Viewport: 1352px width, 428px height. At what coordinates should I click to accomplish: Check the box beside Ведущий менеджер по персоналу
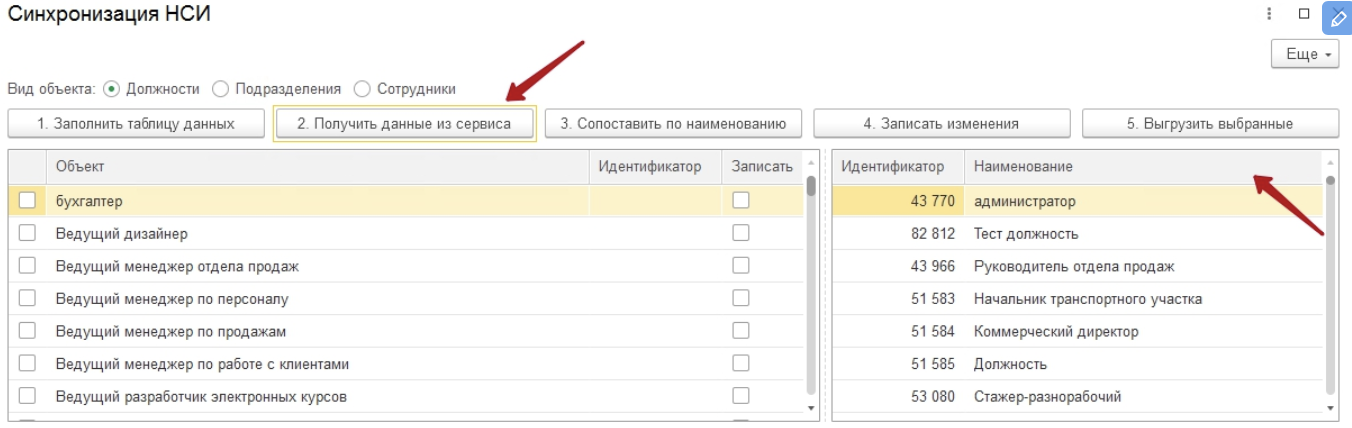point(28,298)
